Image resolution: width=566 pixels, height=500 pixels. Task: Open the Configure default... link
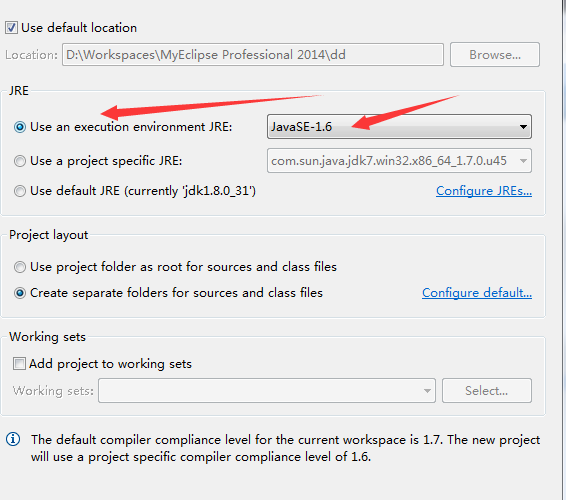pos(477,293)
